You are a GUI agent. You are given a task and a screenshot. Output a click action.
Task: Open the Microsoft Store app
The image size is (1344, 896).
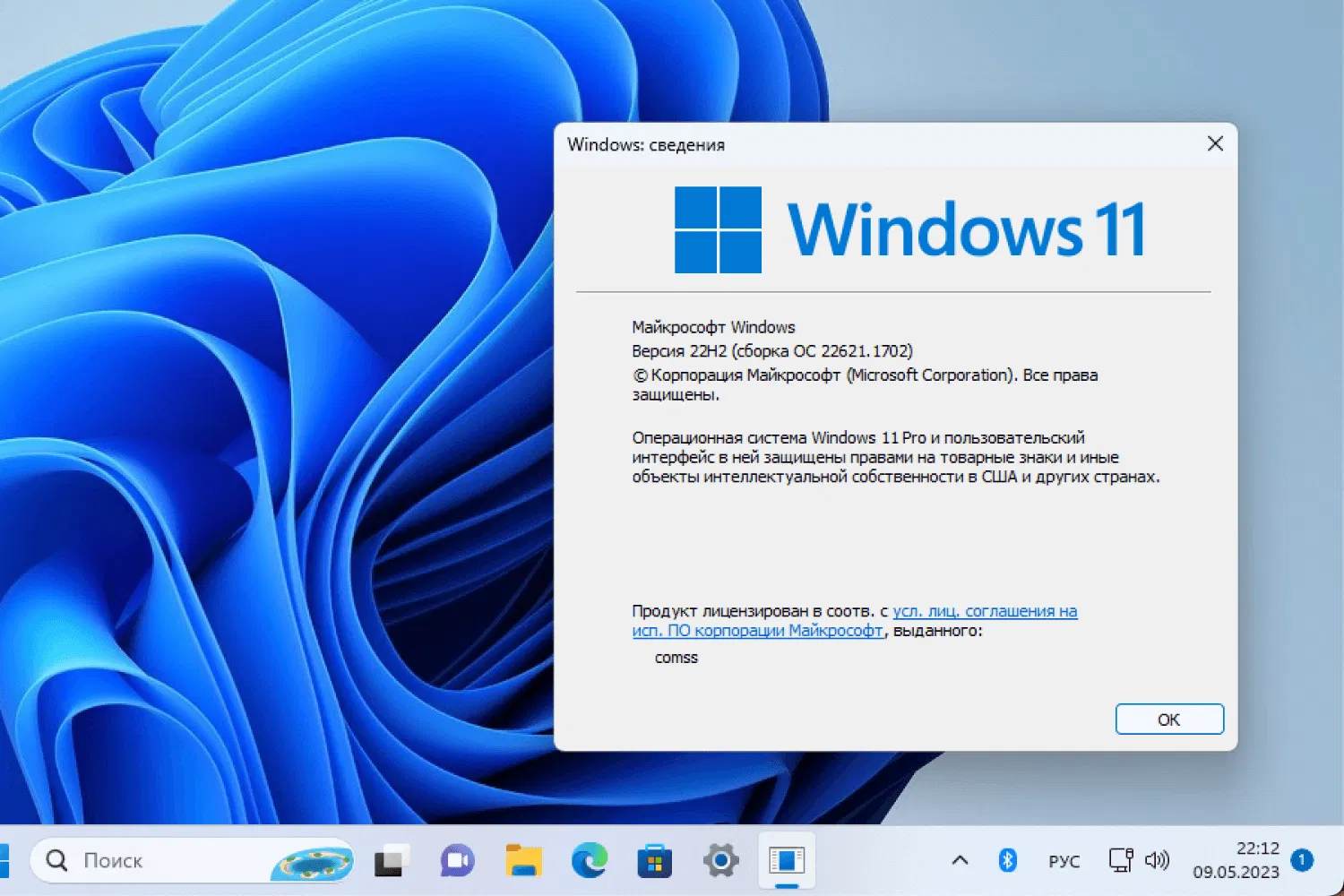click(x=655, y=860)
